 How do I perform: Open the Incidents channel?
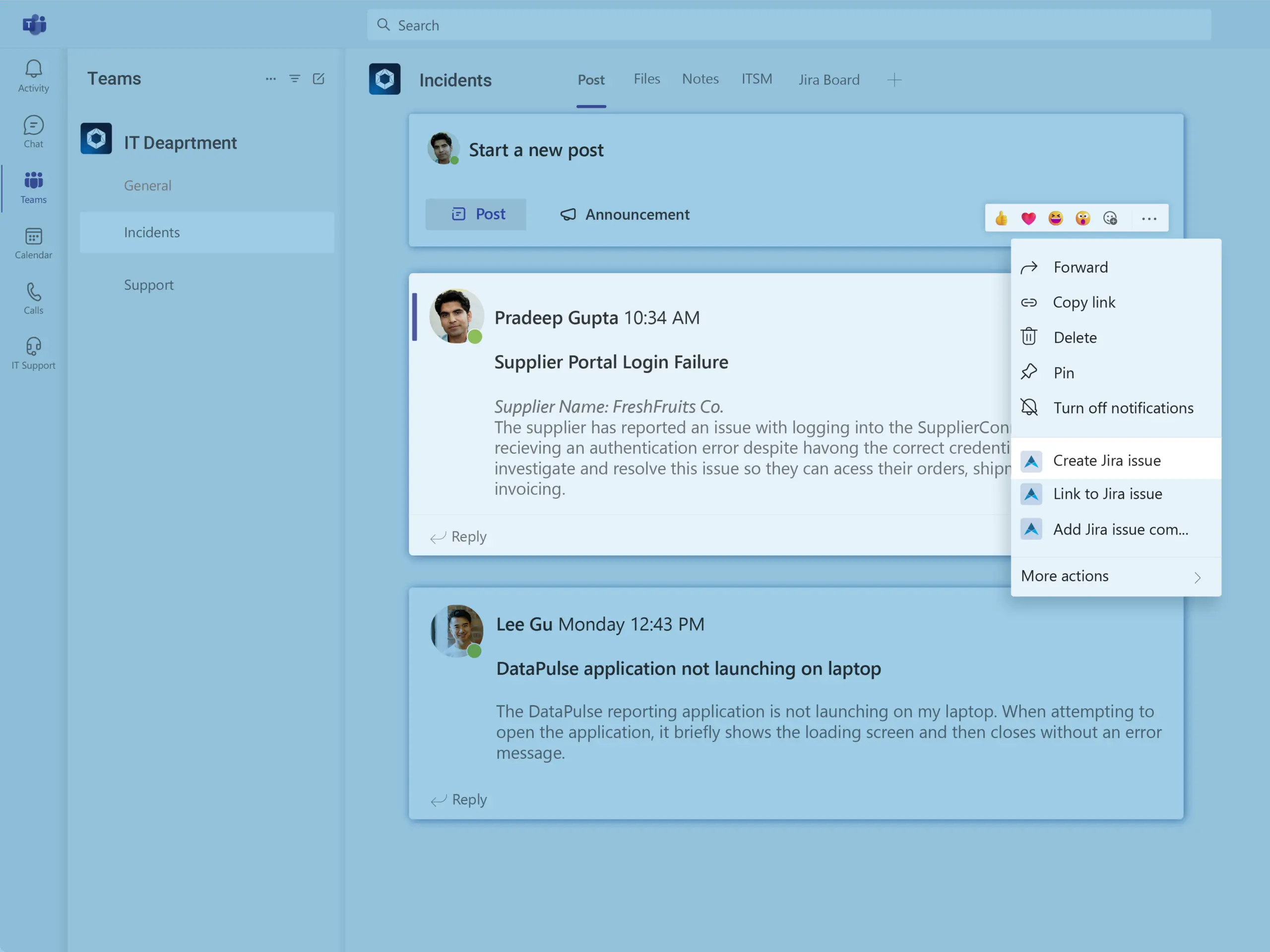click(207, 233)
